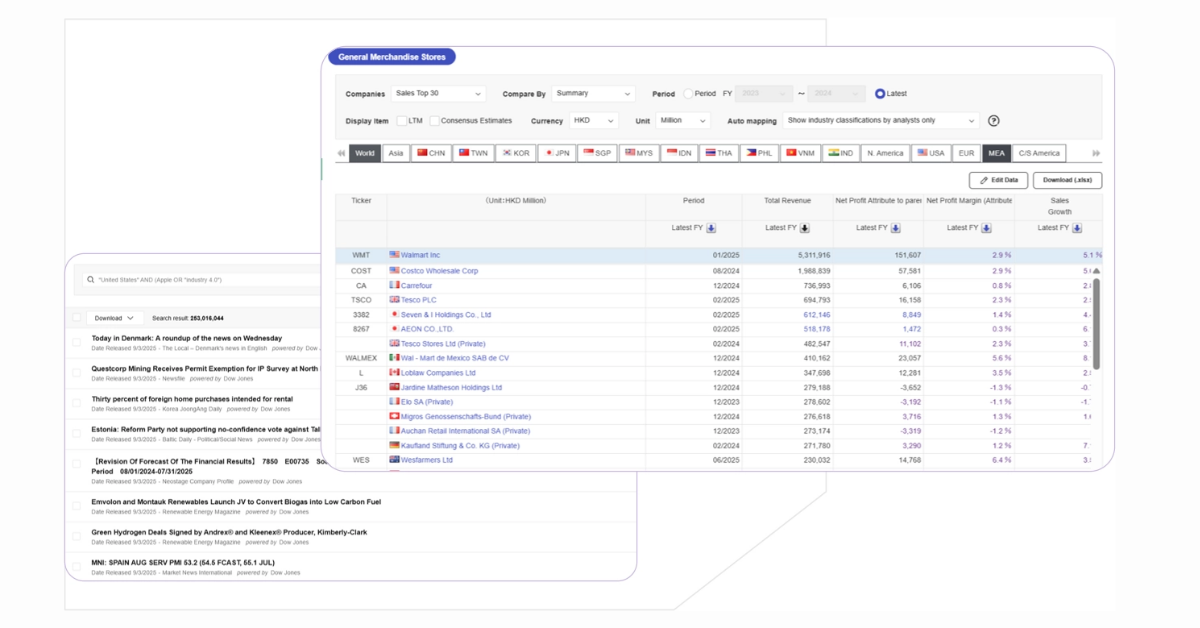Switch to the CHN country tab
This screenshot has height=628, width=1200.
coord(432,153)
